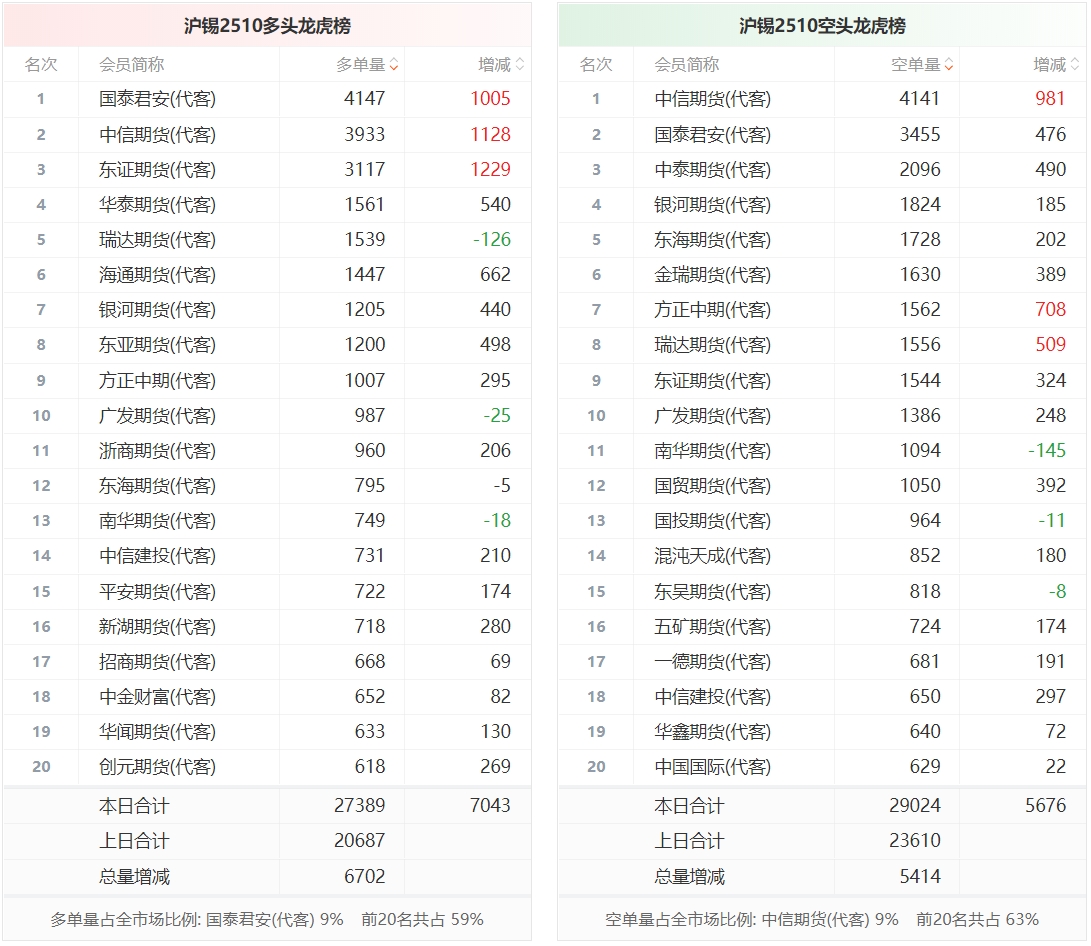This screenshot has height=946, width=1091.
Task: Click 混沌天成(代客) row name
Action: 712,556
